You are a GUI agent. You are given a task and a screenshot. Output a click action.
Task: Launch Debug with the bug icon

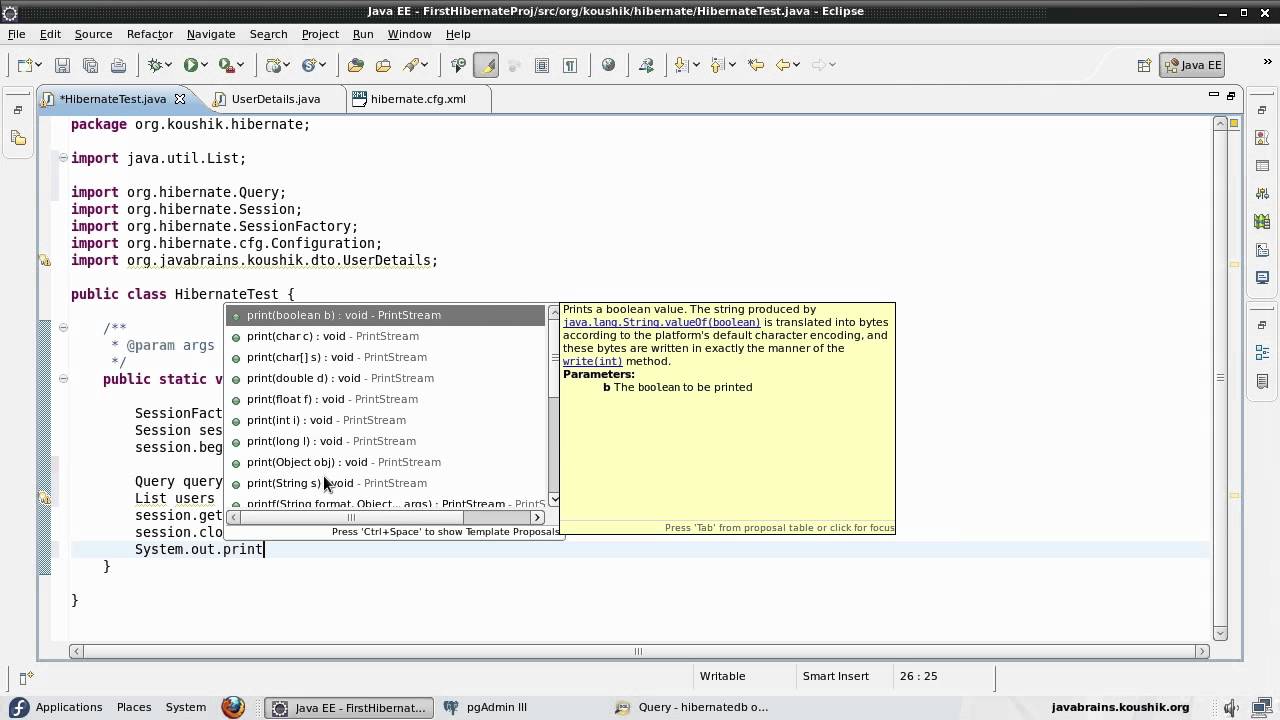pyautogui.click(x=155, y=65)
